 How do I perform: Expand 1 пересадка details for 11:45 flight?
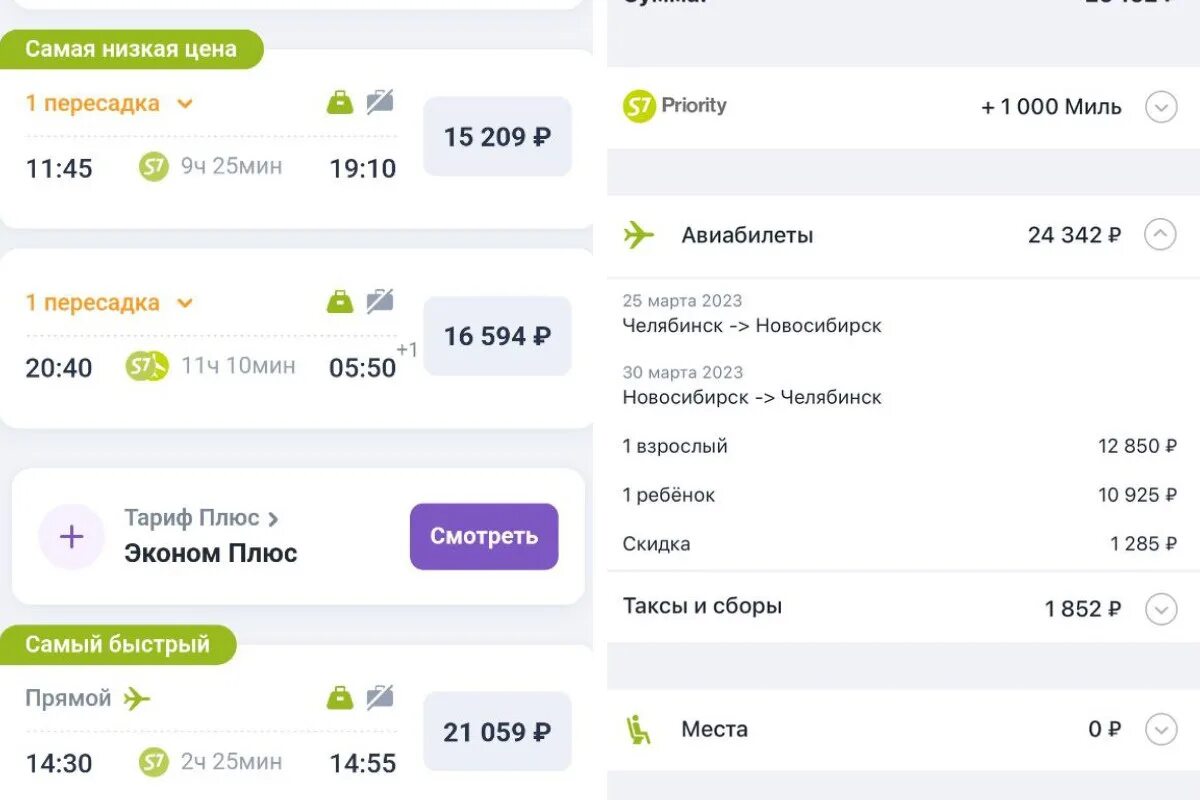(x=184, y=104)
